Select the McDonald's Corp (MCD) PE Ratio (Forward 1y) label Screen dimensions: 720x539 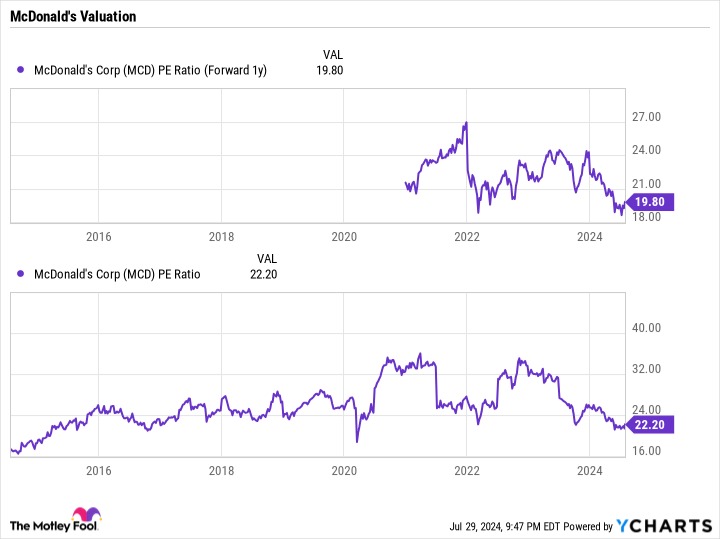coord(150,70)
